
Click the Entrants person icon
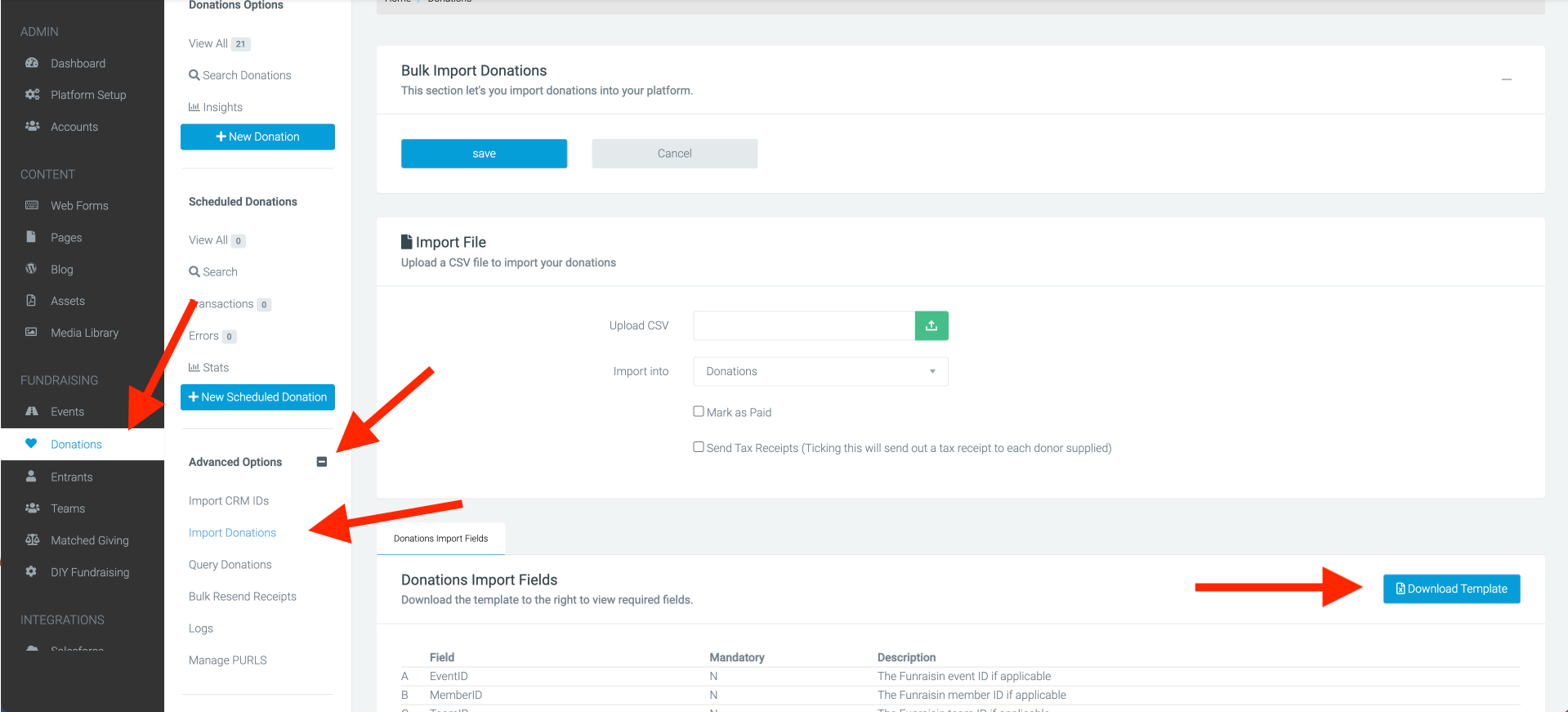31,476
